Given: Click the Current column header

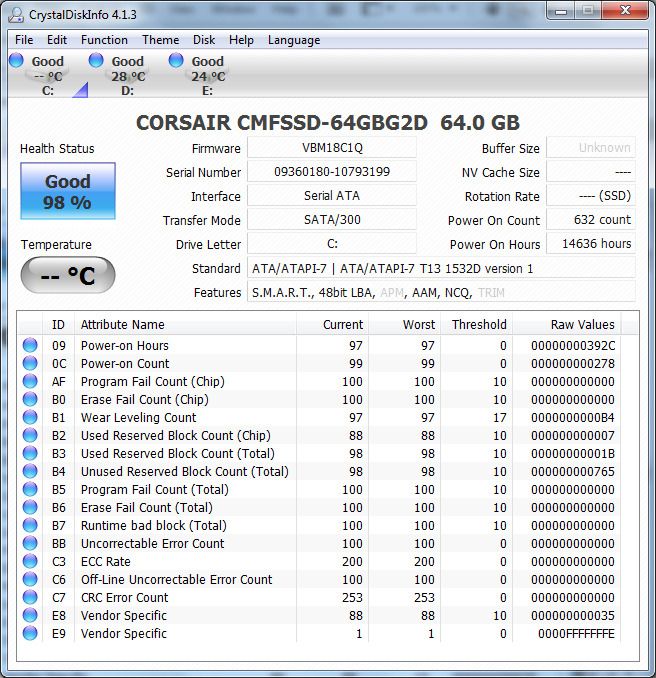Looking at the screenshot, I should (332, 324).
